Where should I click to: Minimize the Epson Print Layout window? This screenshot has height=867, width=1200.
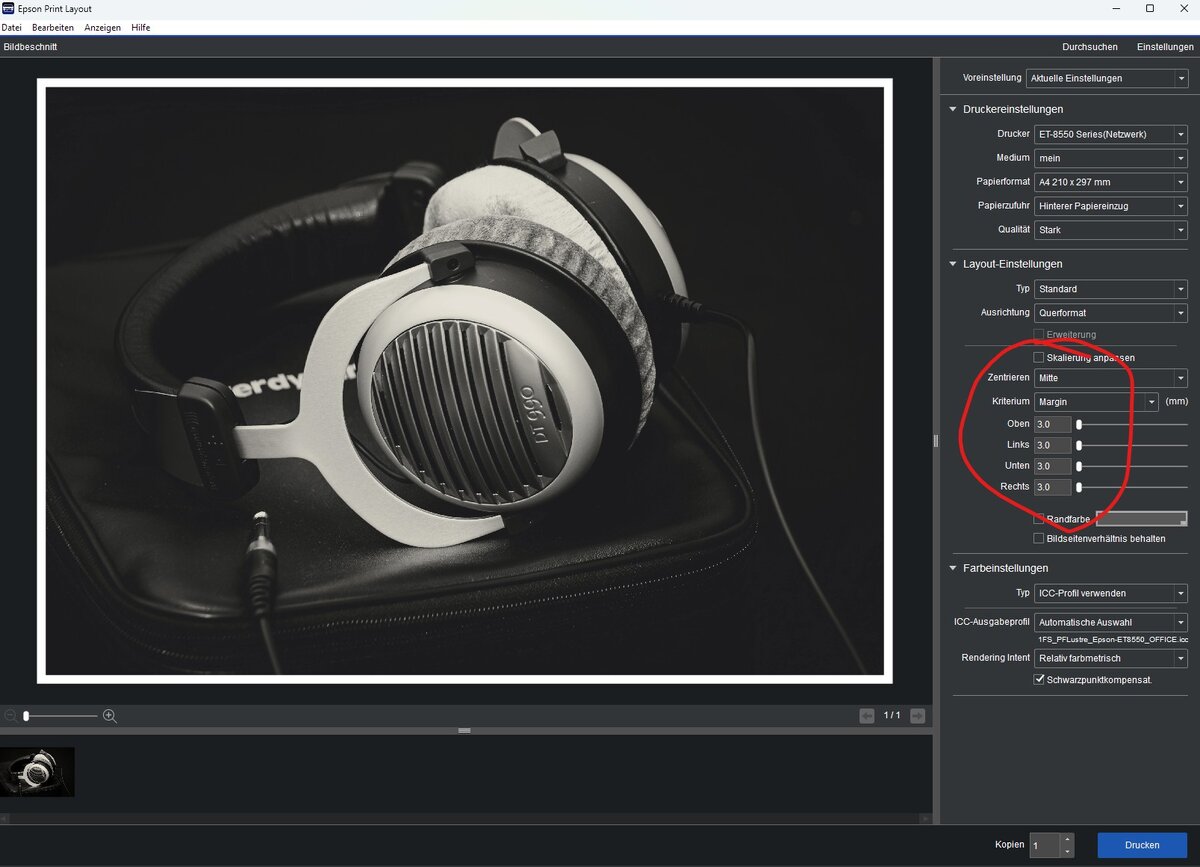click(1116, 8)
